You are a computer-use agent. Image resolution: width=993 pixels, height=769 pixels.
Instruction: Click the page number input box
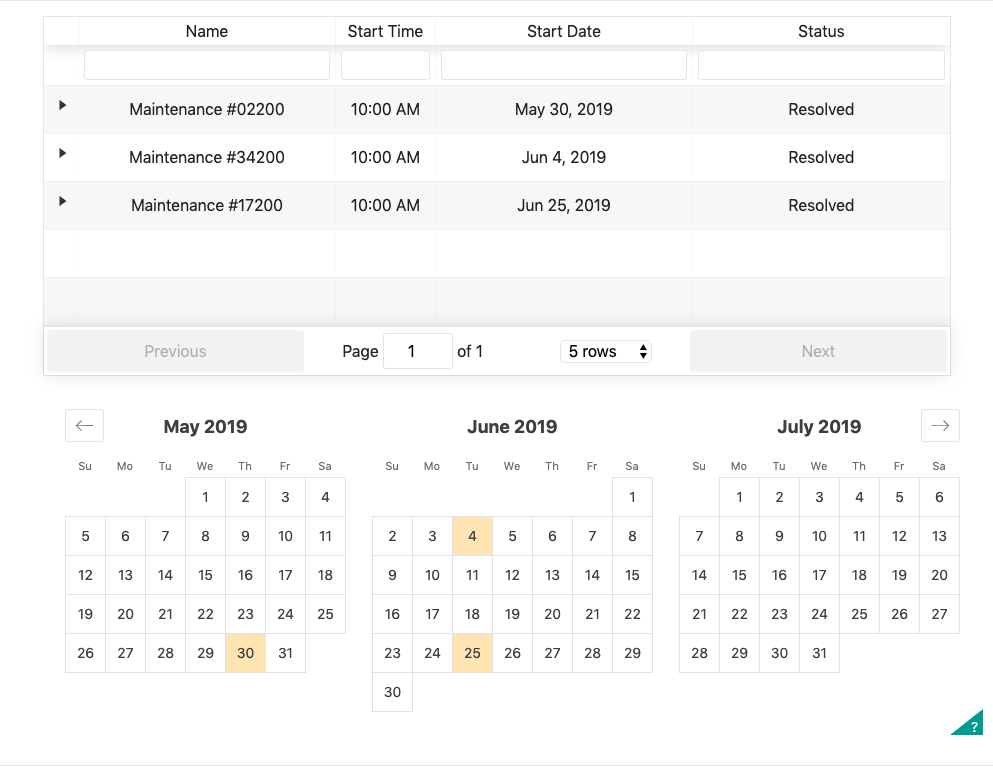[x=417, y=351]
